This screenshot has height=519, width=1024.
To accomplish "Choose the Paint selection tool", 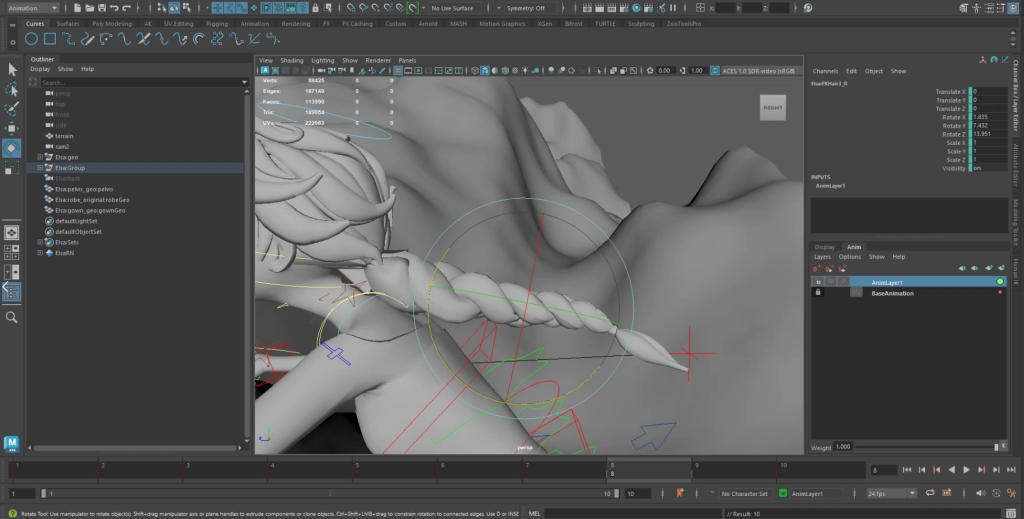I will point(12,108).
